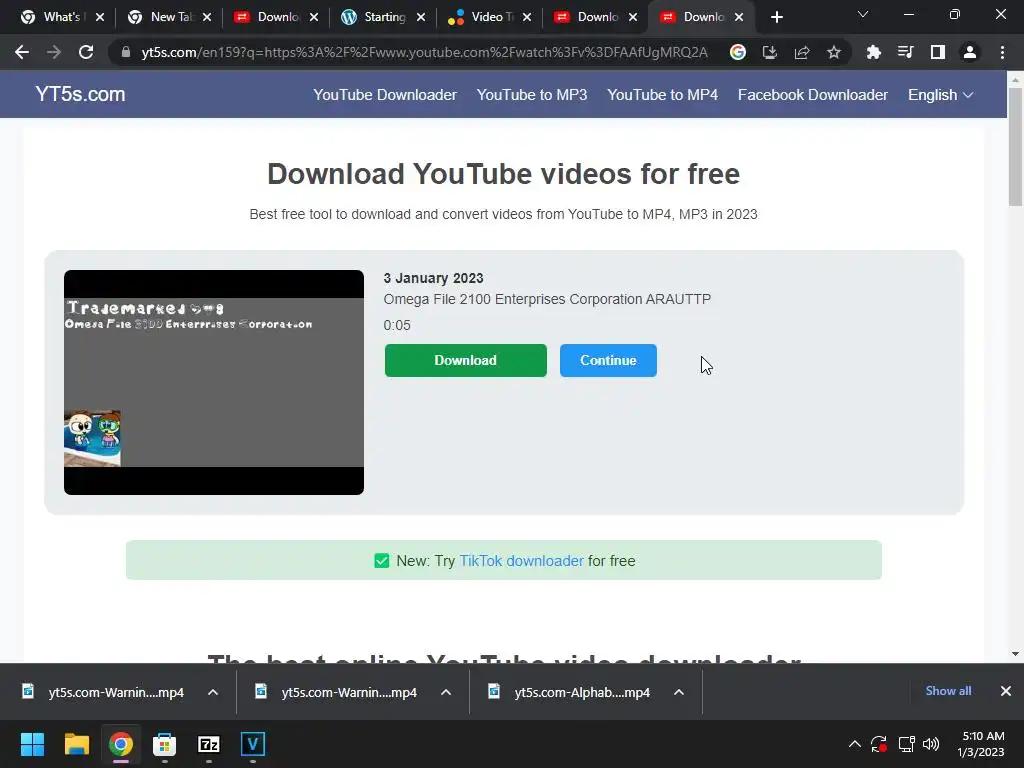Expand options for Alphab download
1024x768 pixels.
(679, 692)
